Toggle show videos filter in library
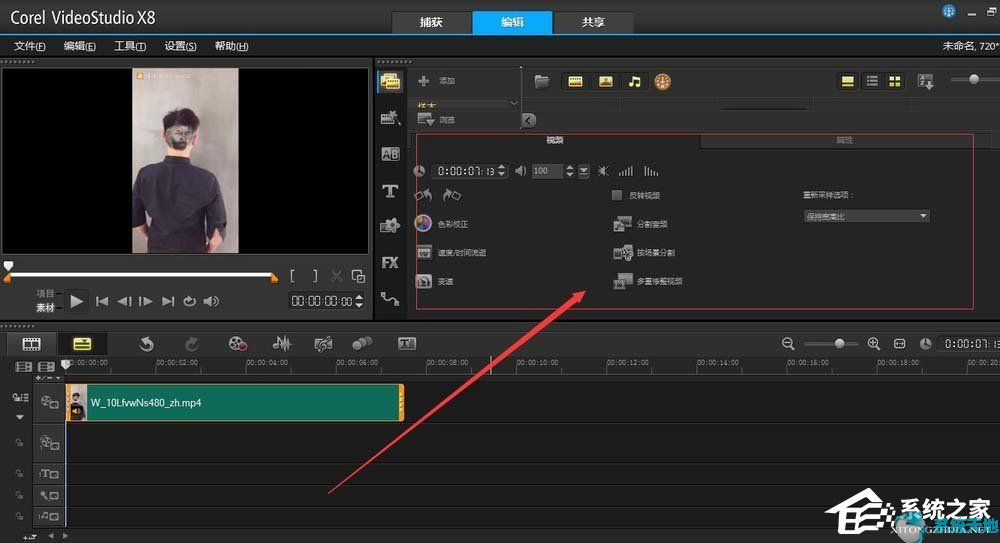 575,82
